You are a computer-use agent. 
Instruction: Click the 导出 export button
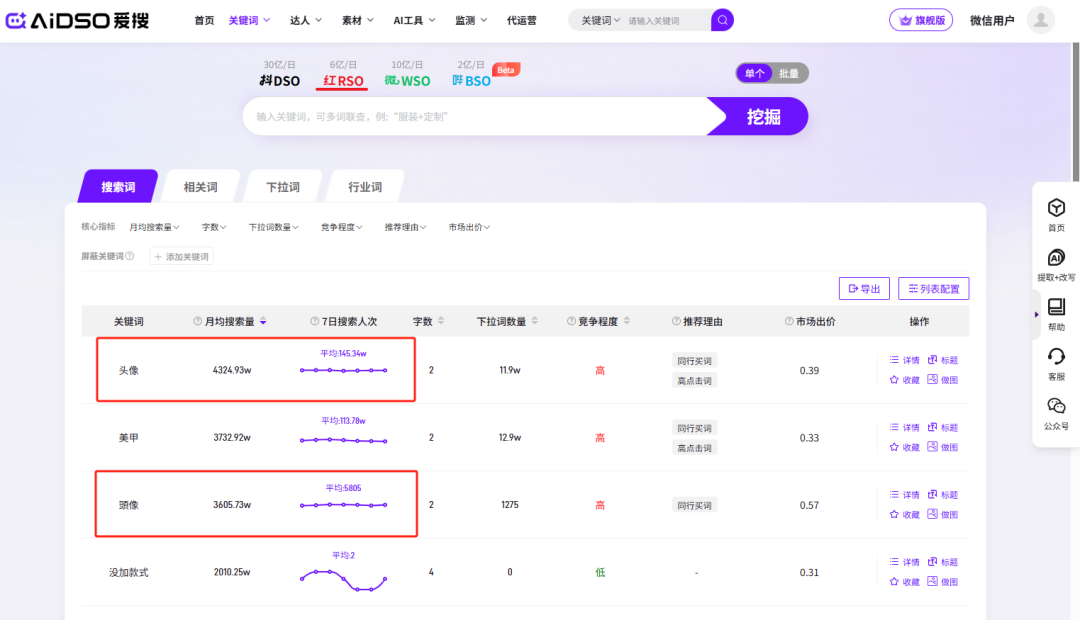(x=863, y=289)
